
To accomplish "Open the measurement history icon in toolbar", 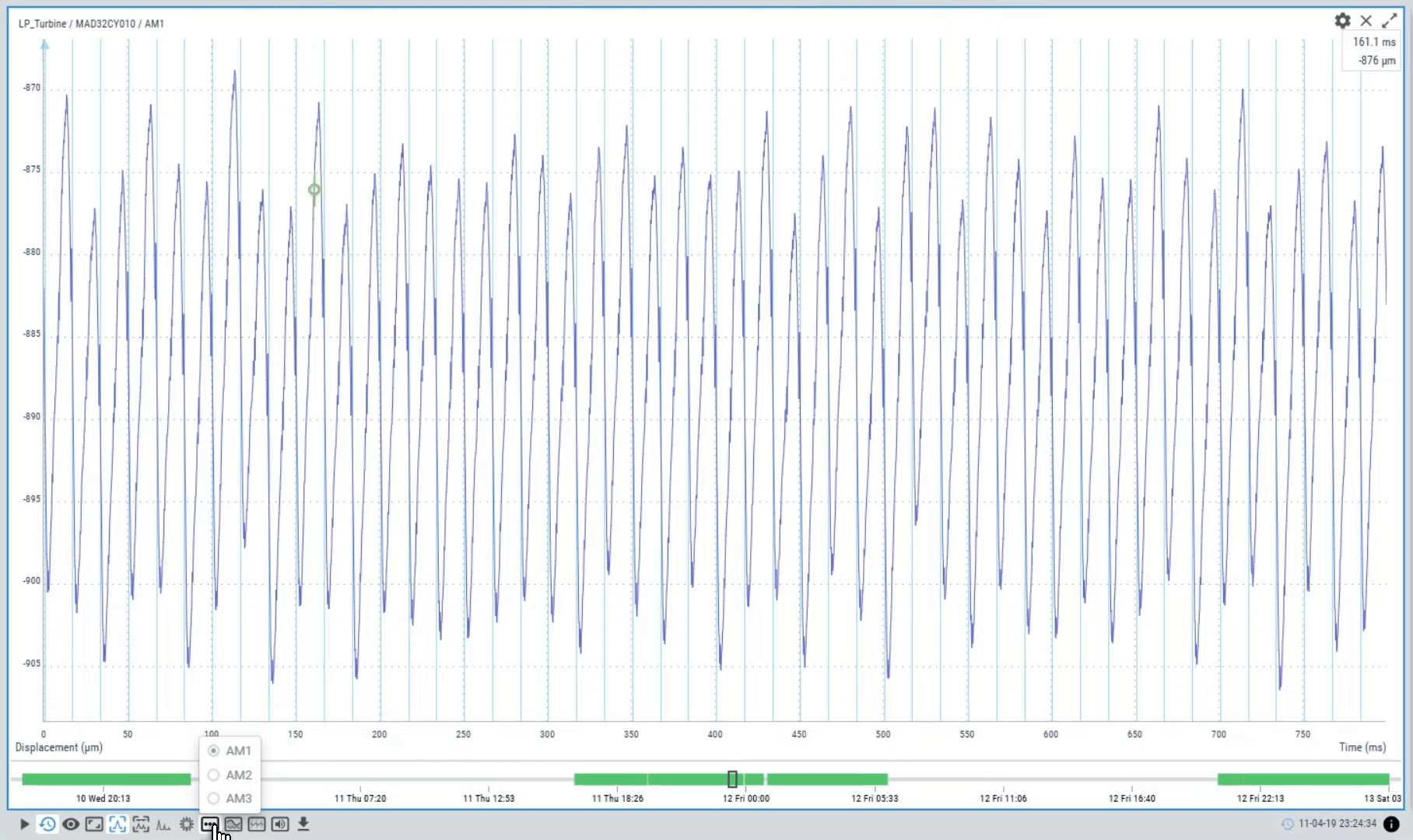I will click(47, 824).
